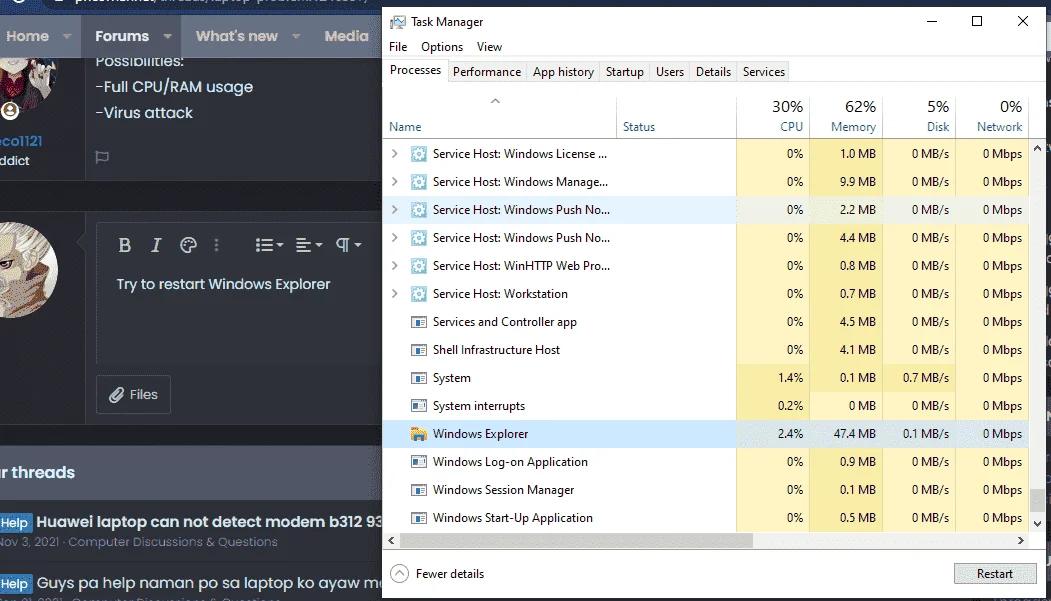Click the Services and Controller app icon
Screen dimensions: 1051x601
click(418, 322)
